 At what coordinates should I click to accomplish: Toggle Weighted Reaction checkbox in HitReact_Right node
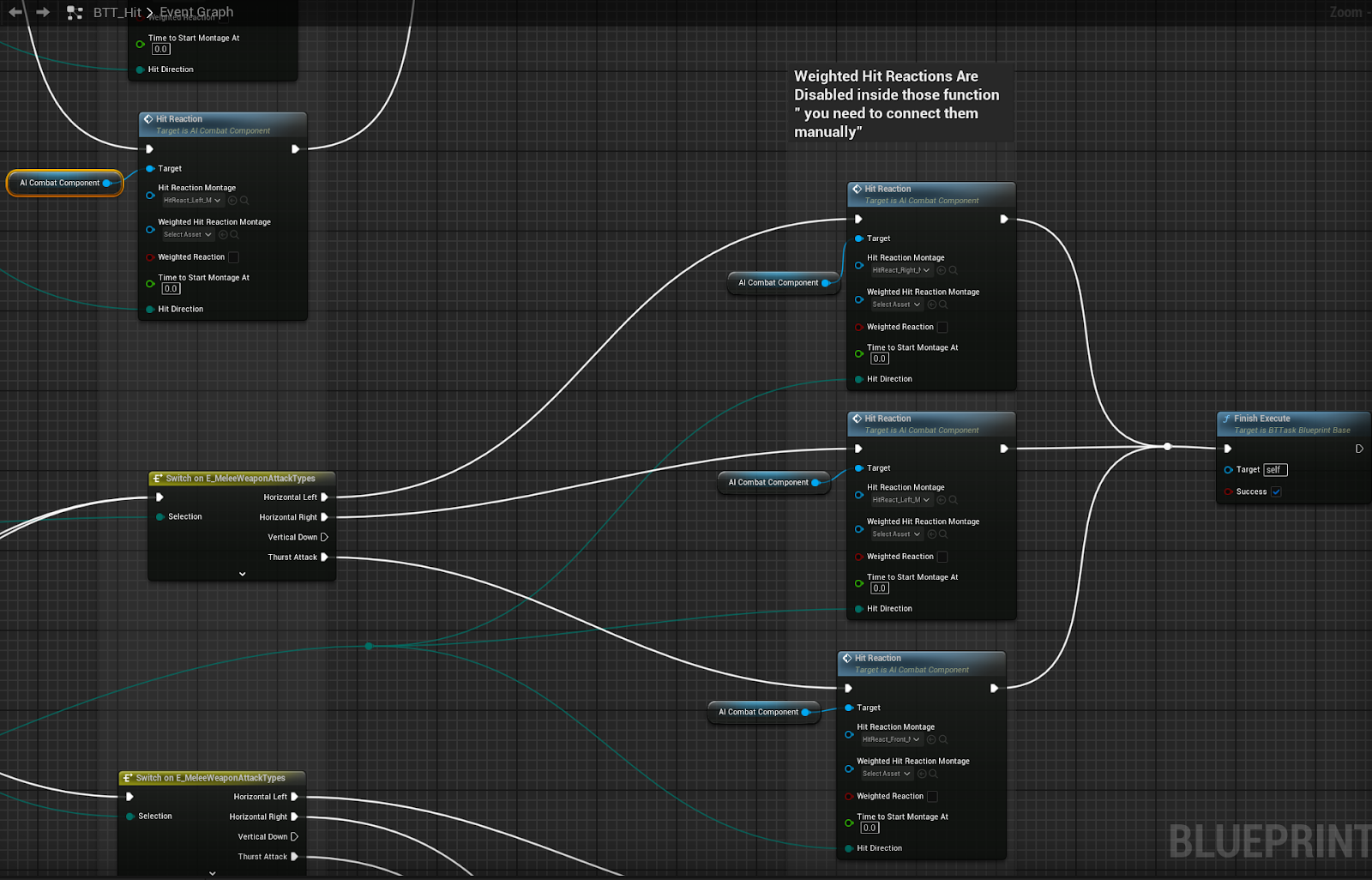pyautogui.click(x=942, y=327)
